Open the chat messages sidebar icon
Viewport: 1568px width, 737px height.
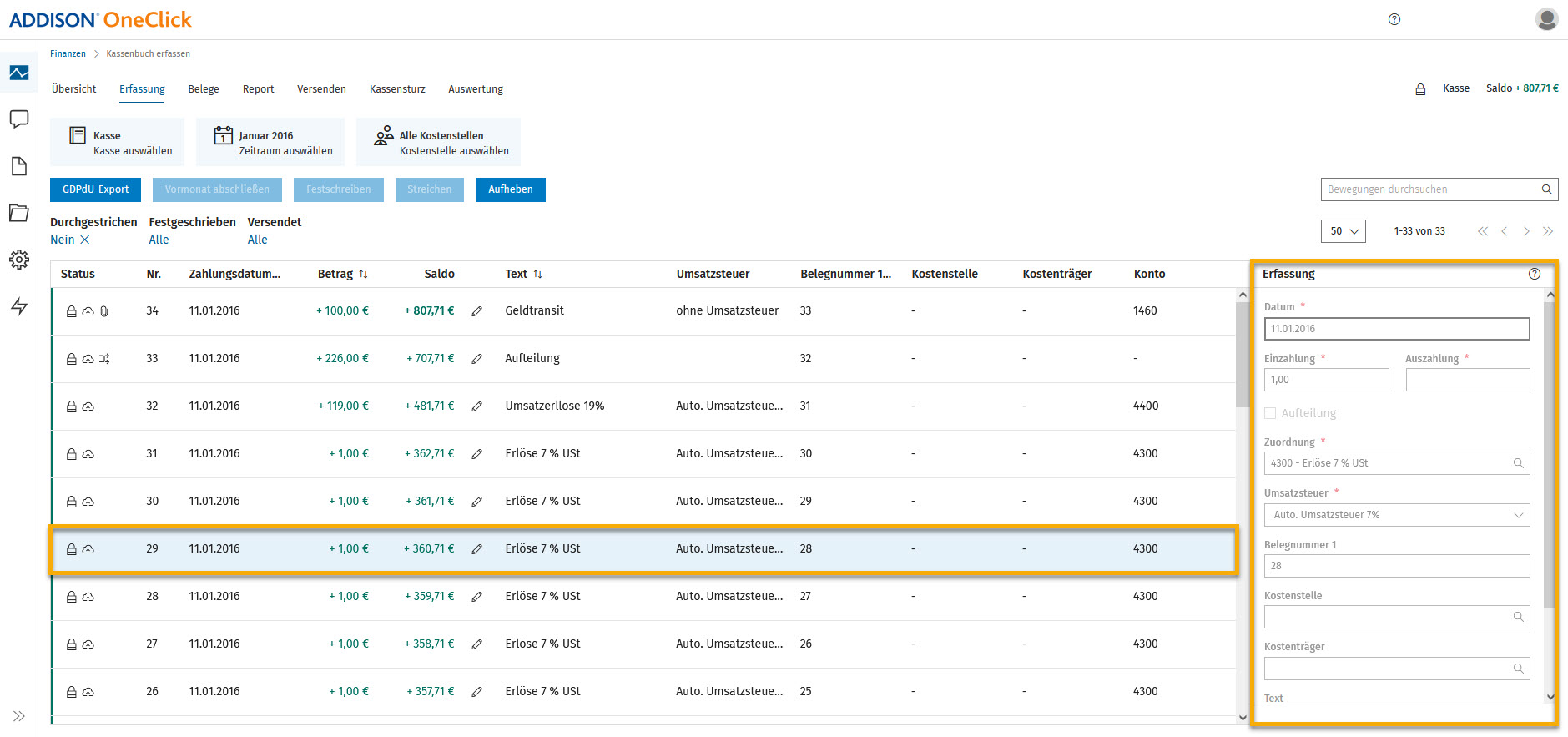tap(19, 119)
